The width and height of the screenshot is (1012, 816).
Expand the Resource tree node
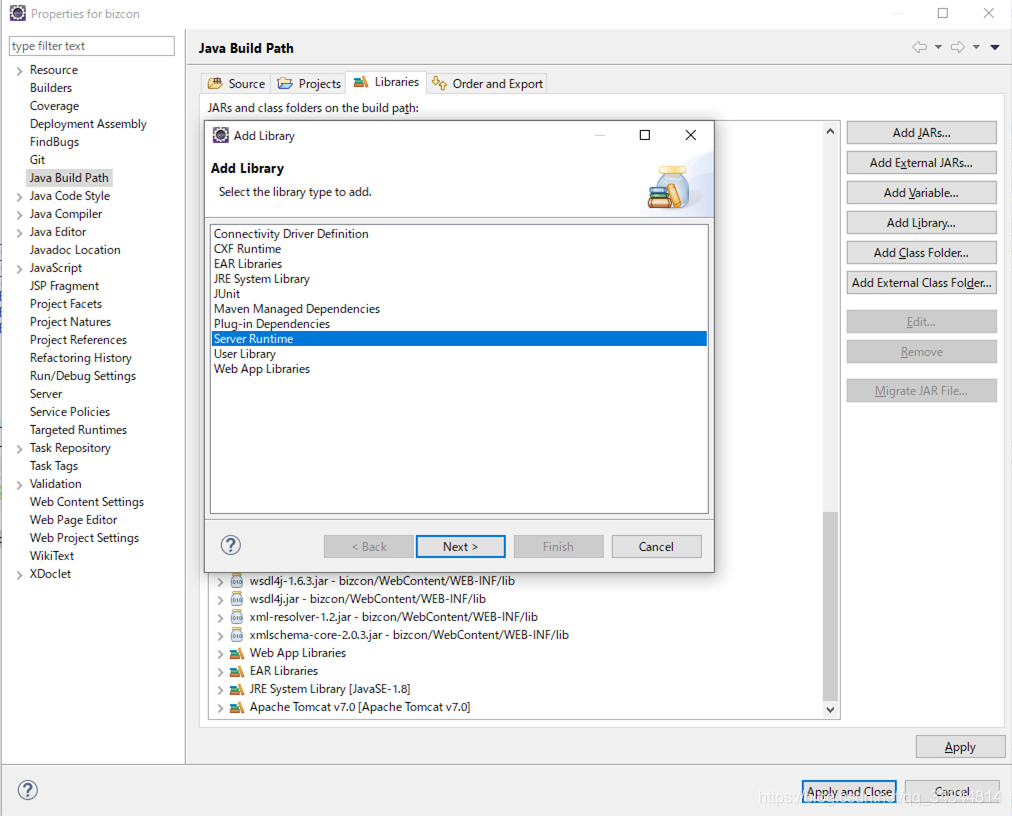[19, 70]
